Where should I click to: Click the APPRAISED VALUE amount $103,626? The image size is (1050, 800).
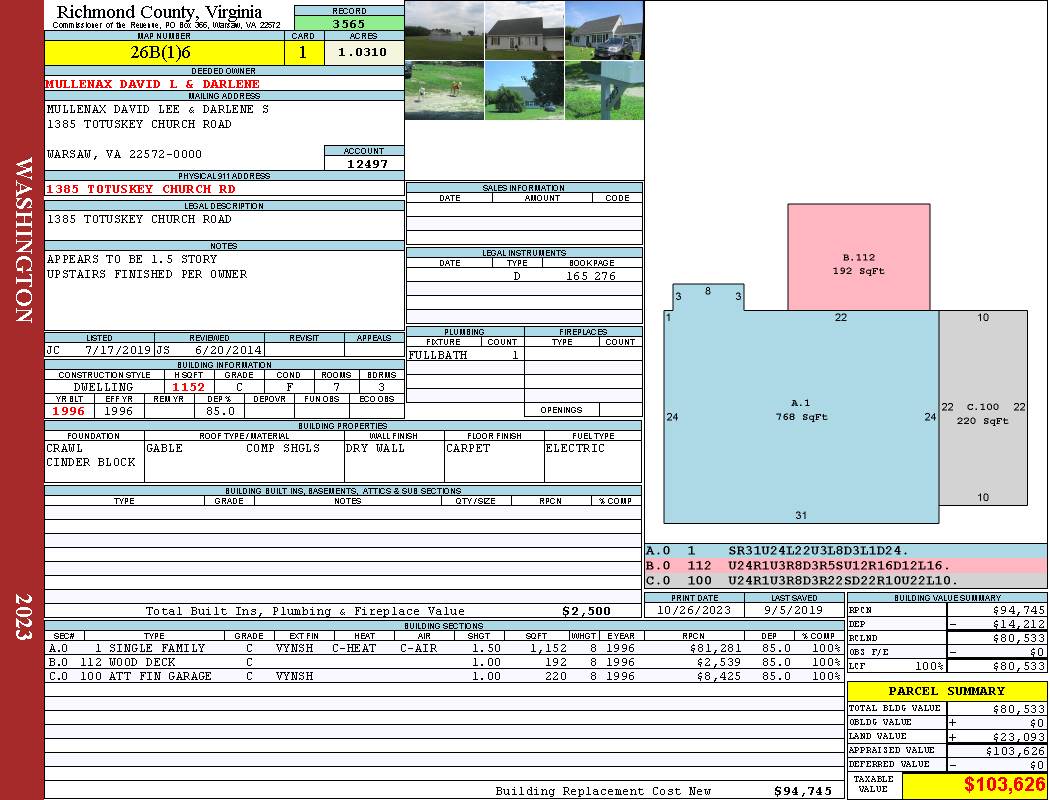click(x=1015, y=751)
